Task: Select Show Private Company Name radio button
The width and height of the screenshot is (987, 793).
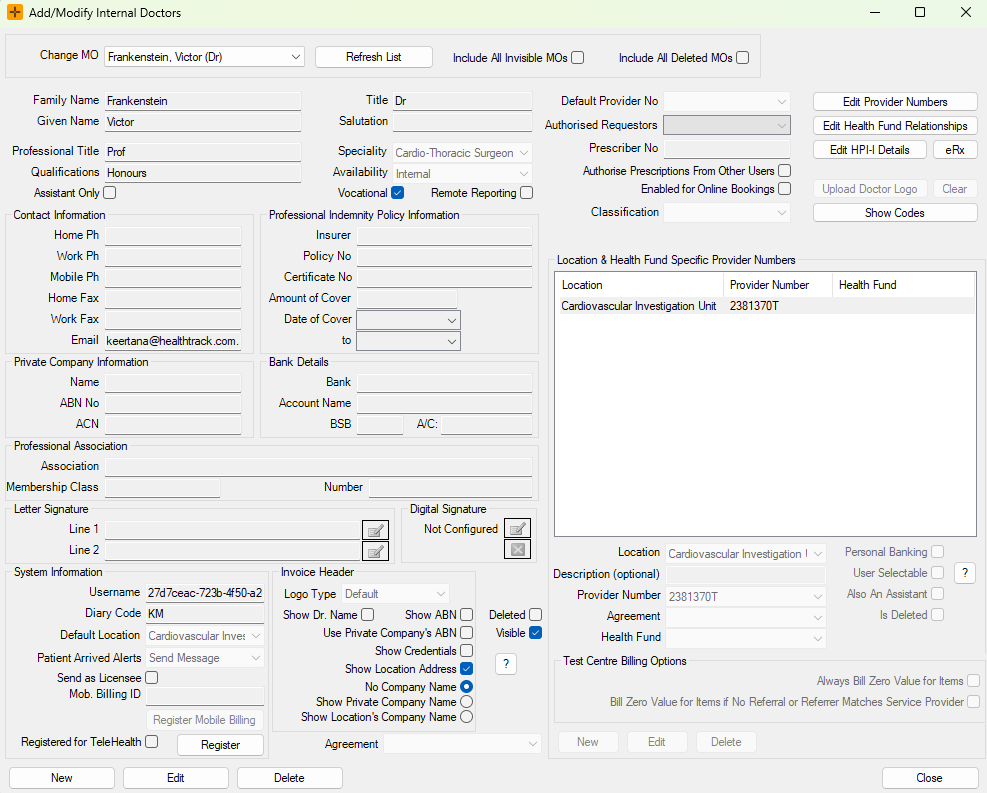Action: coord(466,702)
